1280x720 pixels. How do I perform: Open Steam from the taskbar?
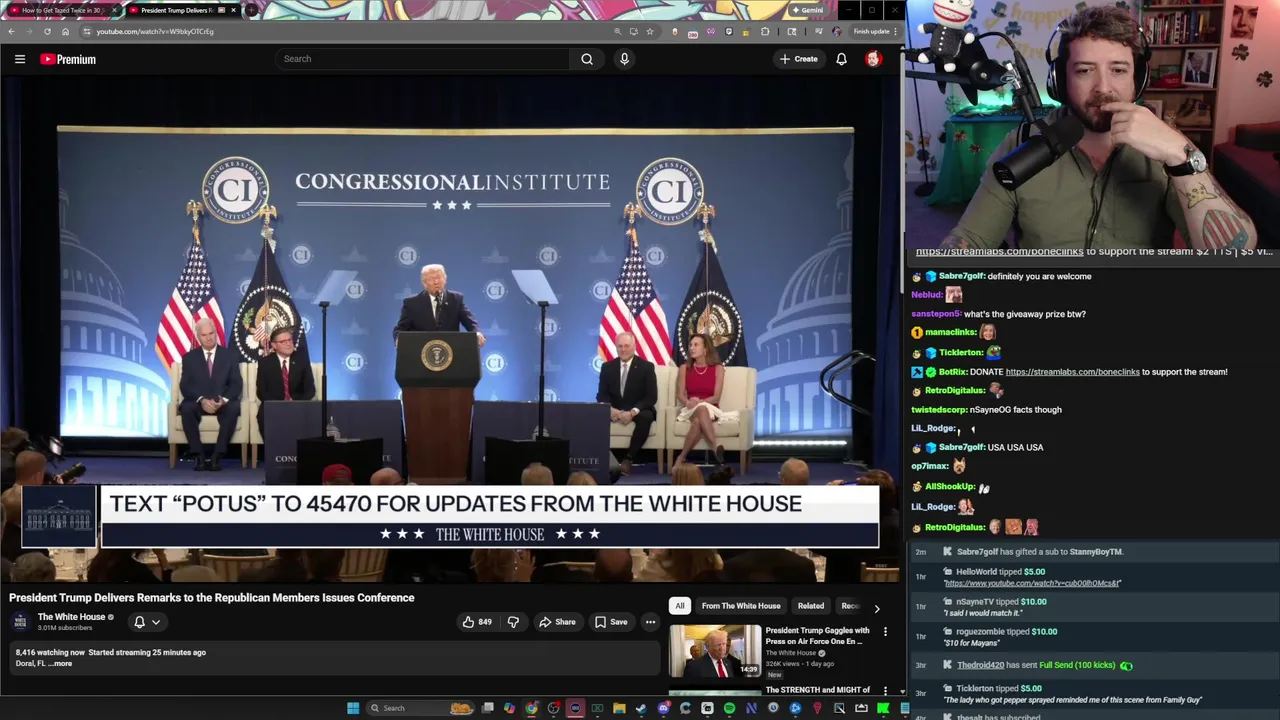coord(641,708)
